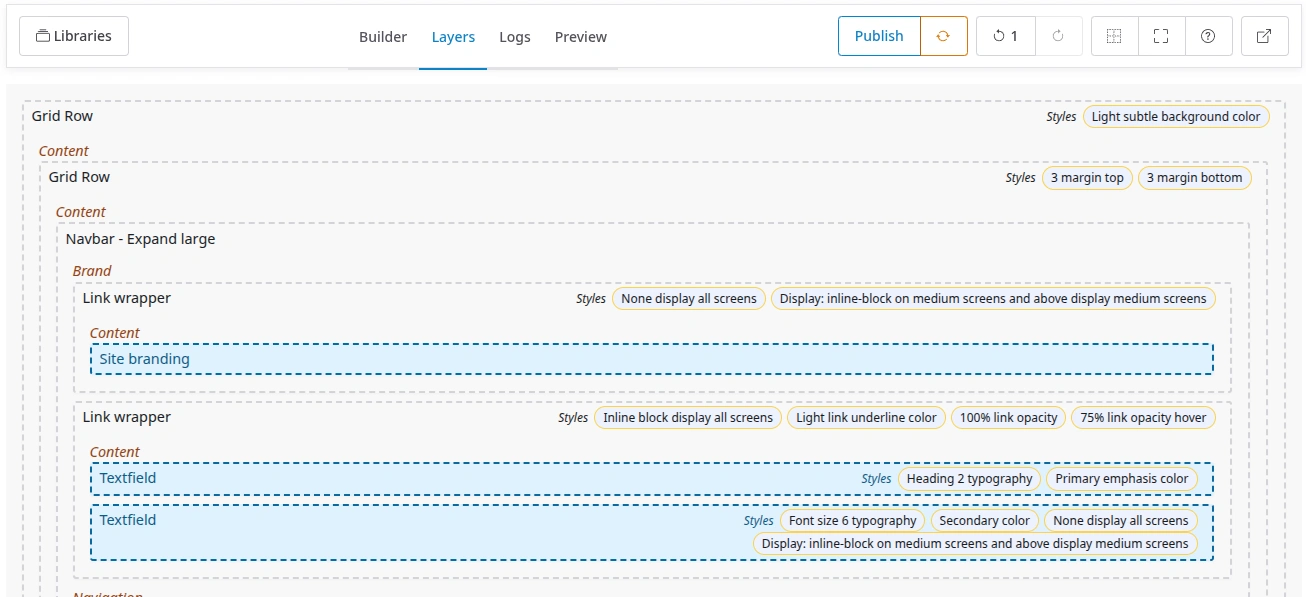Click the Primary emphasis color style tag
Viewport: 1306px width, 597px height.
point(1121,479)
